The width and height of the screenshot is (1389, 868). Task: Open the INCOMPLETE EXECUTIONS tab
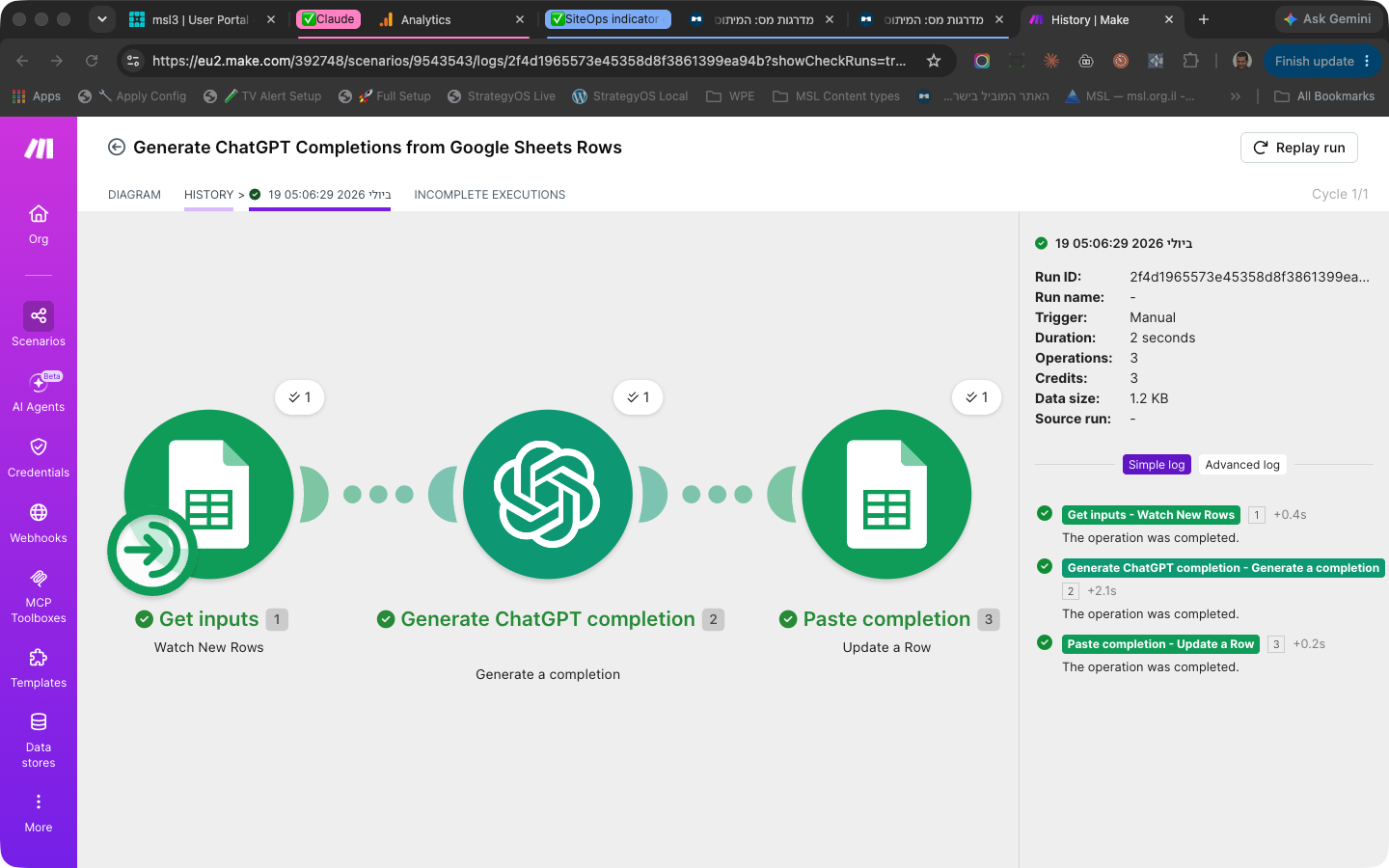pos(490,195)
